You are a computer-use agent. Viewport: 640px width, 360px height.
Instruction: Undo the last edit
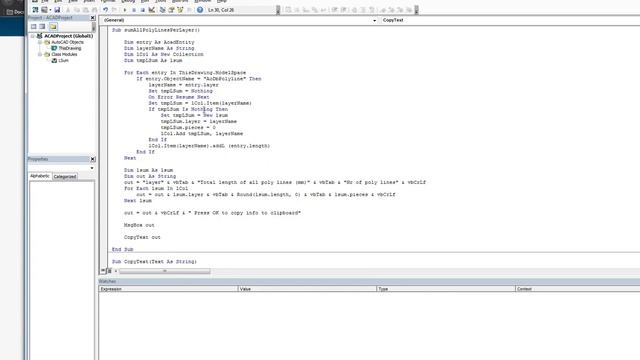(x=106, y=10)
